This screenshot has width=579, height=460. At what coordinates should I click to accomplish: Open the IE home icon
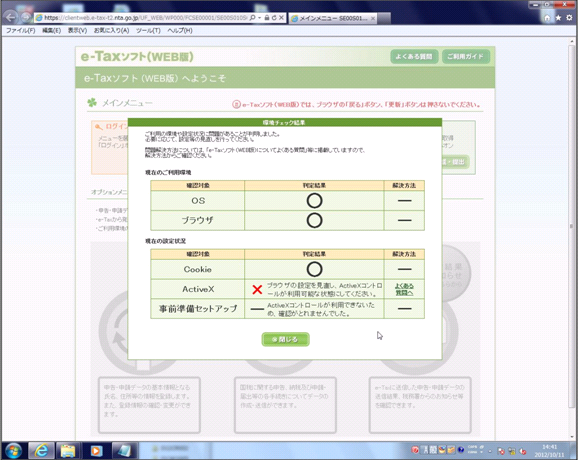(547, 18)
